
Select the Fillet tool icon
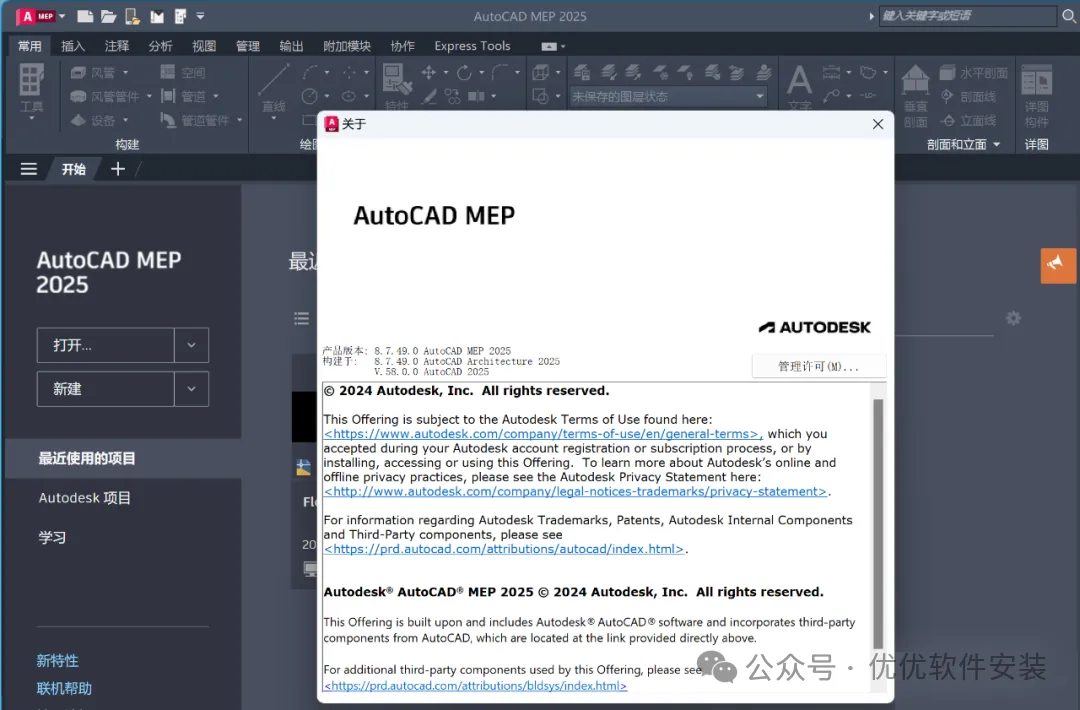point(500,72)
